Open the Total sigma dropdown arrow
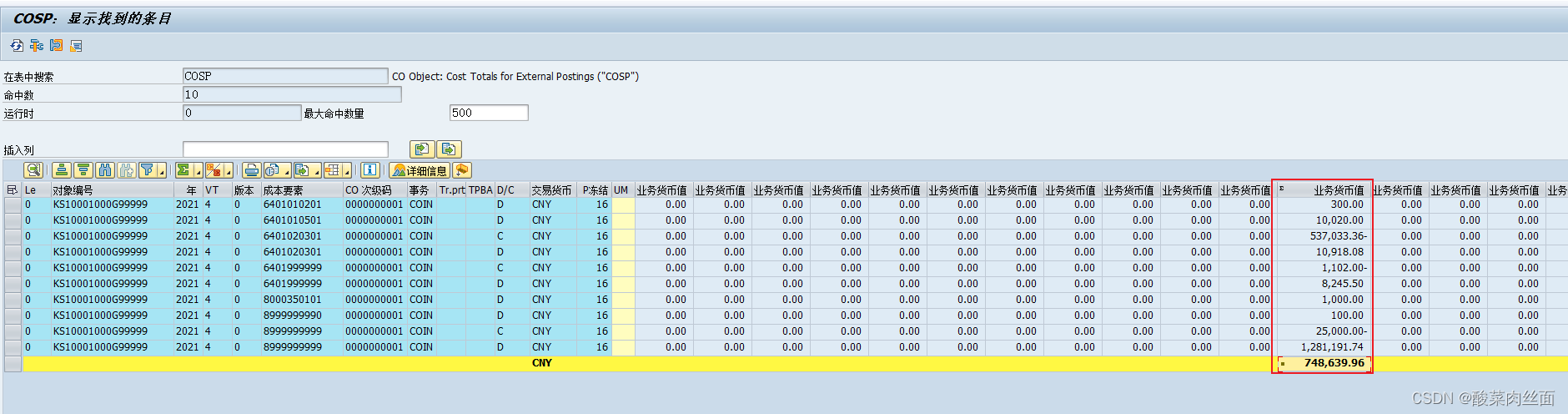1568x414 pixels. click(x=199, y=170)
